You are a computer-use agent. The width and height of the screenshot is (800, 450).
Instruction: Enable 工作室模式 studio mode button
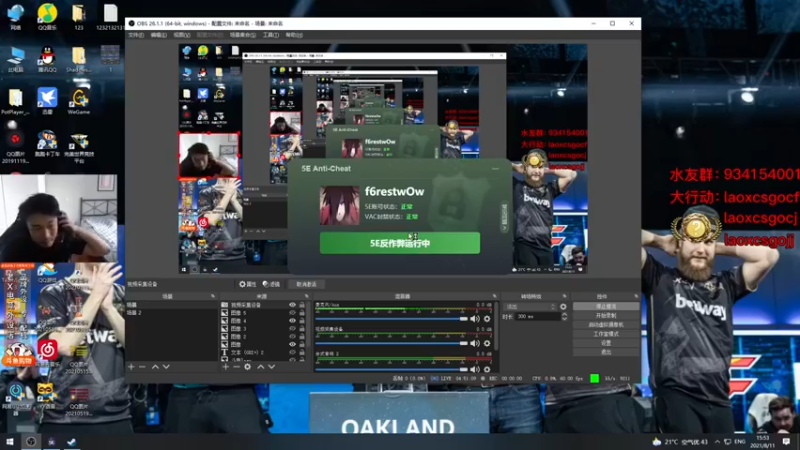coord(606,334)
